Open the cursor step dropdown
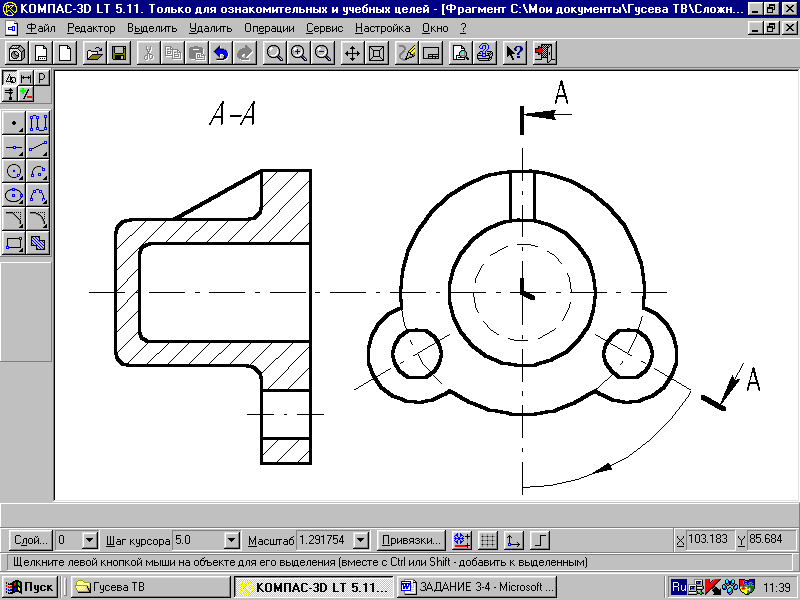The height and width of the screenshot is (600, 800). pos(232,540)
